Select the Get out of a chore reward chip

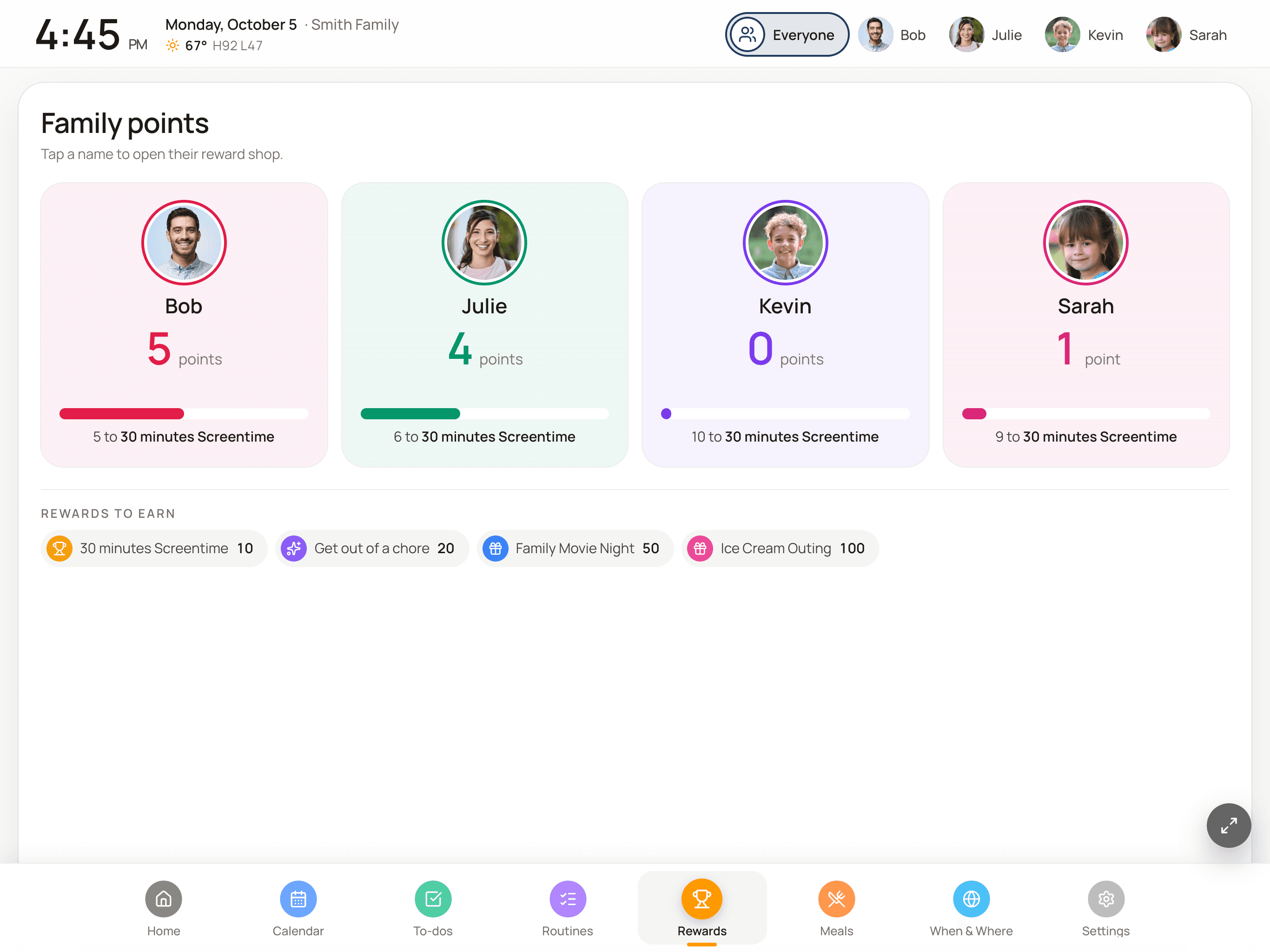372,549
